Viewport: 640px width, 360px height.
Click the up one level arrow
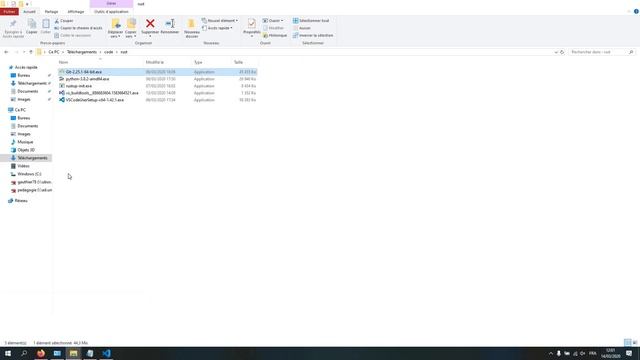pos(31,52)
